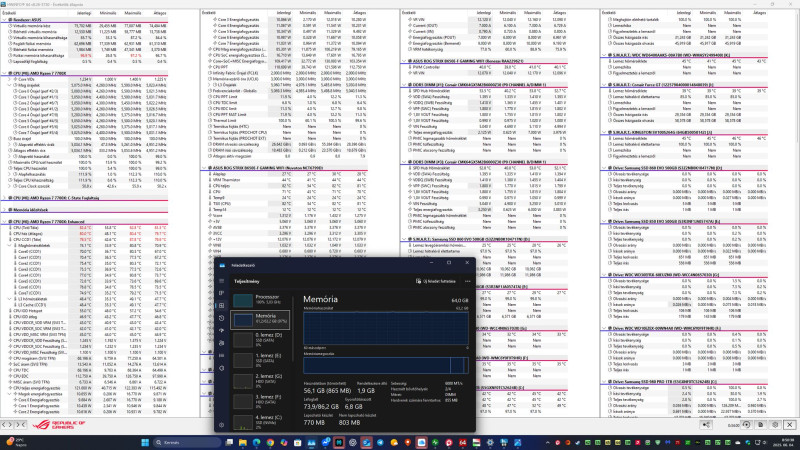Open Processes page in Task Manager sidebar

point(221,293)
